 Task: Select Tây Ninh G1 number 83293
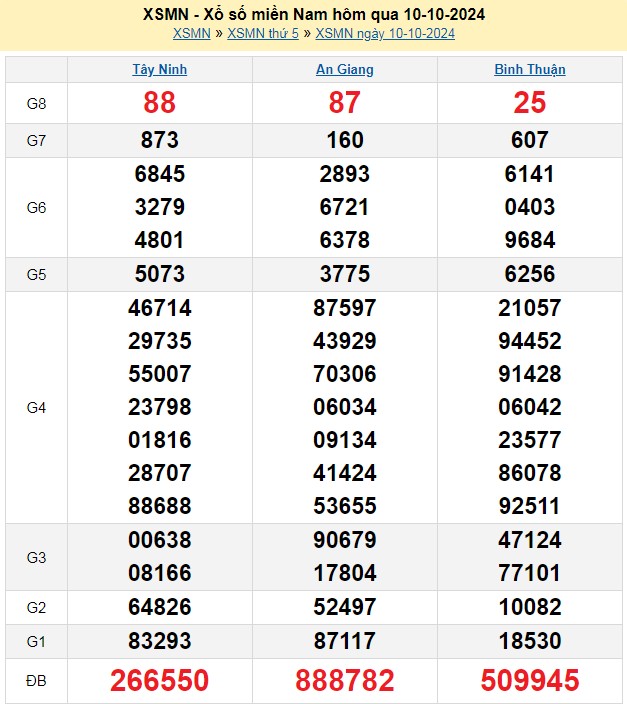click(x=160, y=641)
